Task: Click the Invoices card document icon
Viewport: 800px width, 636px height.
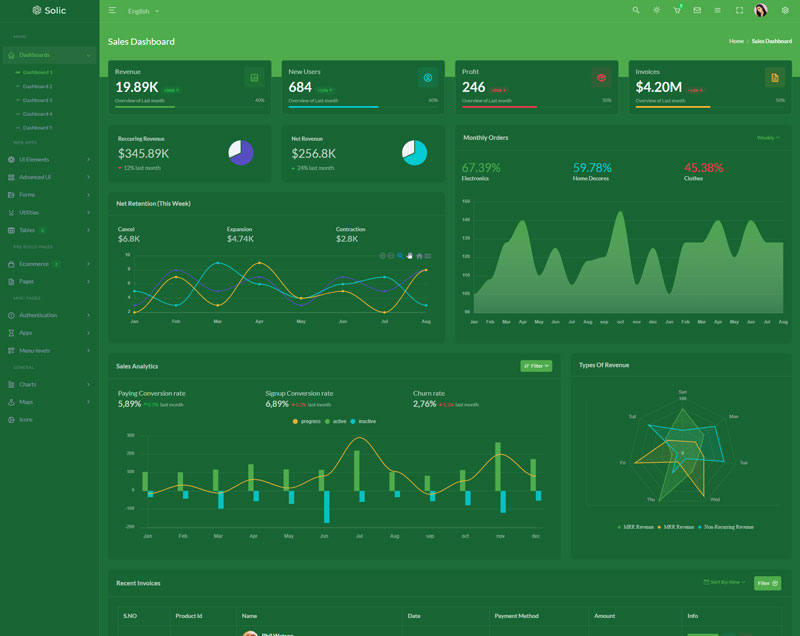Action: coord(774,78)
